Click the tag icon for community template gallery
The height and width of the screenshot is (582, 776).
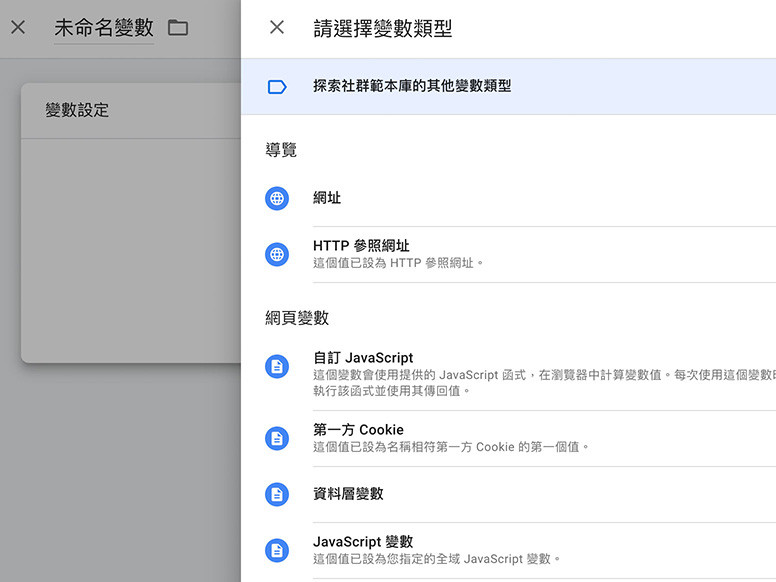(277, 87)
